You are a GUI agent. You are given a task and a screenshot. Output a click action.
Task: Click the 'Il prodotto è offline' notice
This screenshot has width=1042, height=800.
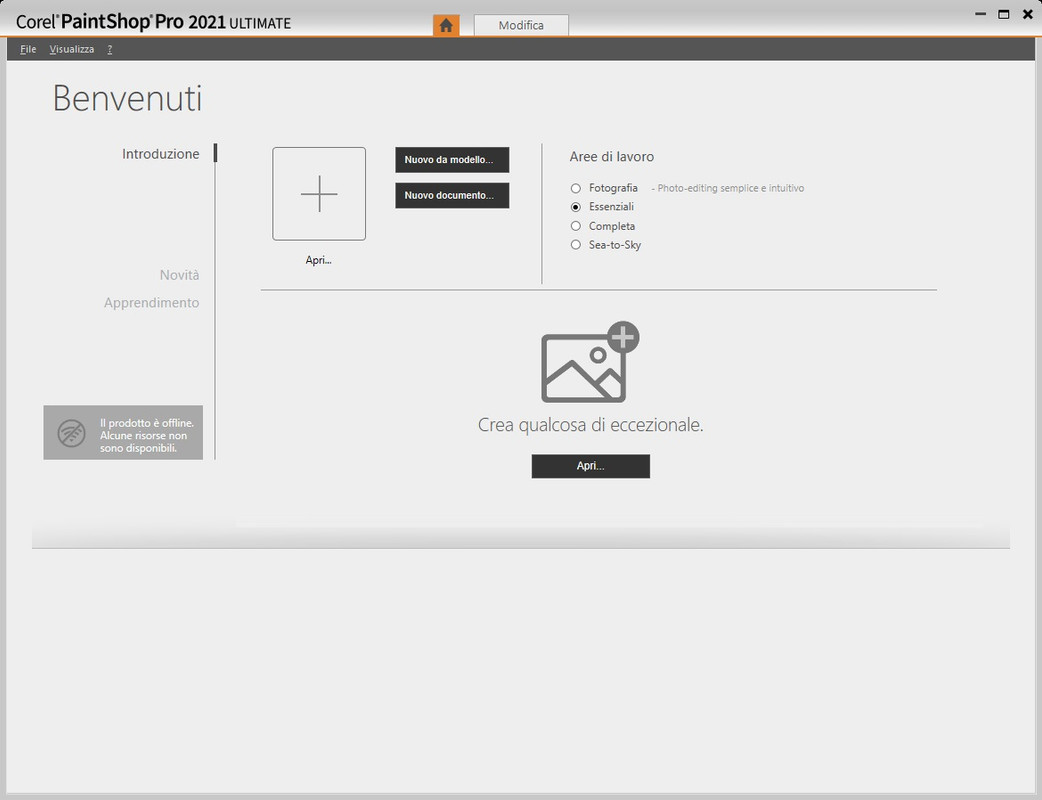pyautogui.click(x=123, y=433)
